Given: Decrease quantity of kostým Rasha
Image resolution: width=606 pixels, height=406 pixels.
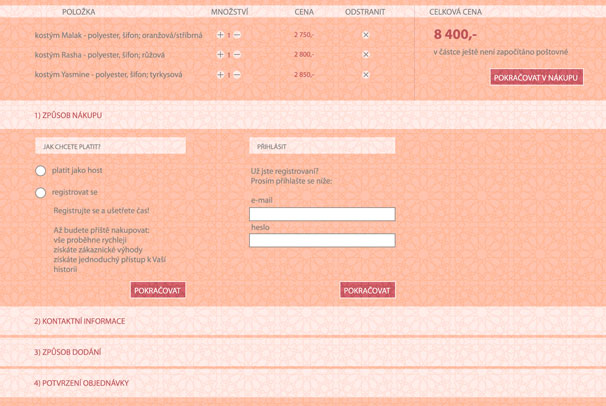Looking at the screenshot, I should (237, 55).
